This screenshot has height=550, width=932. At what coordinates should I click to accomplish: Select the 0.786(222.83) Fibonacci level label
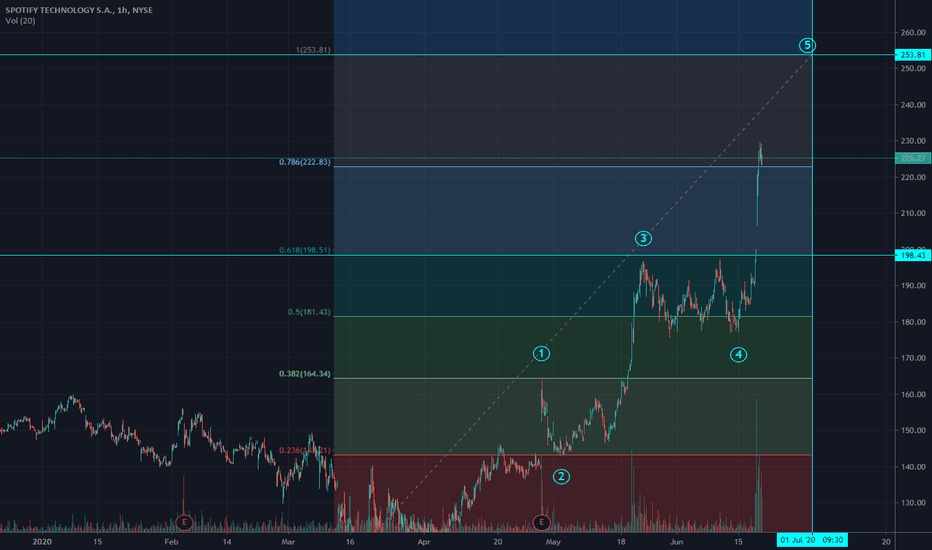coord(305,162)
